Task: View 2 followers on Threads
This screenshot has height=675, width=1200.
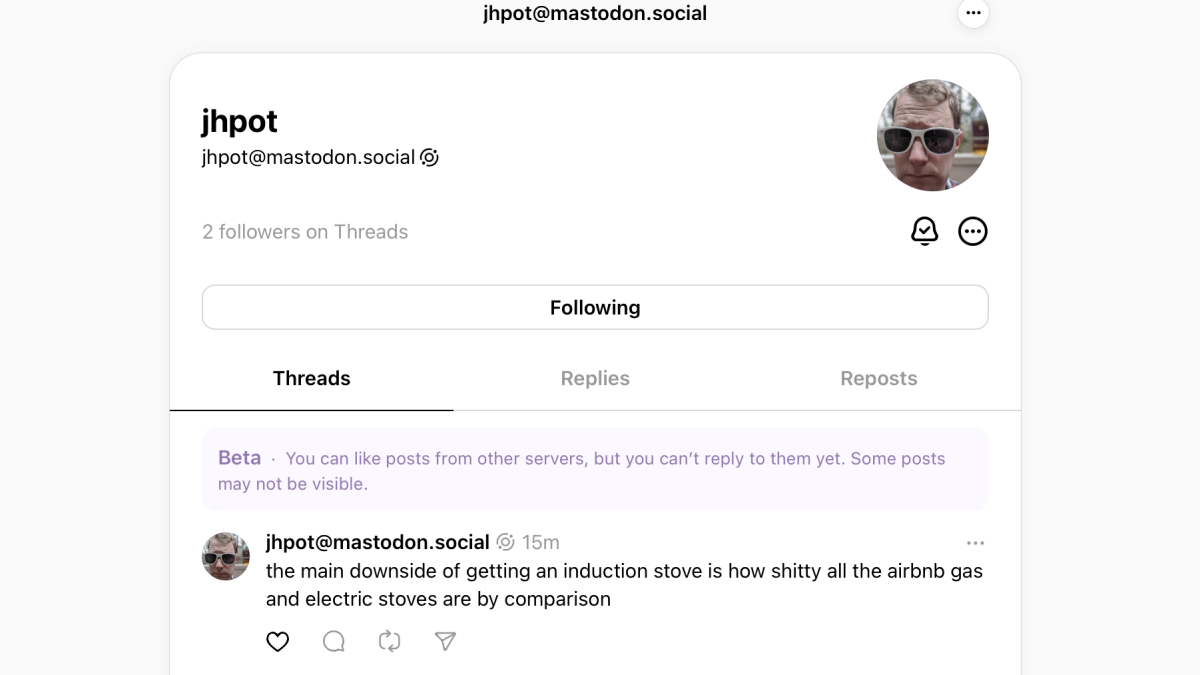Action: click(x=305, y=232)
